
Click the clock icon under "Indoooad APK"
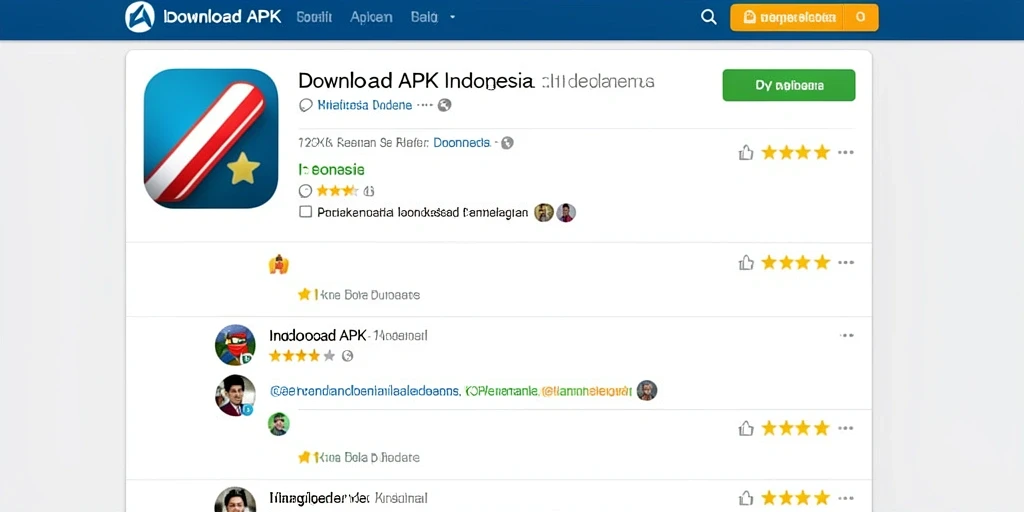[x=347, y=356]
